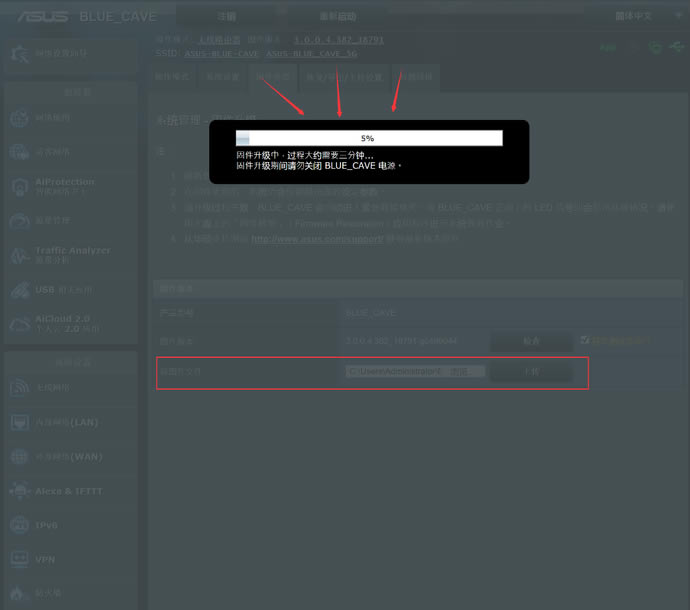Switch to the 恢复/导出/上传设置 tab
The height and width of the screenshot is (610, 690).
[x=344, y=77]
